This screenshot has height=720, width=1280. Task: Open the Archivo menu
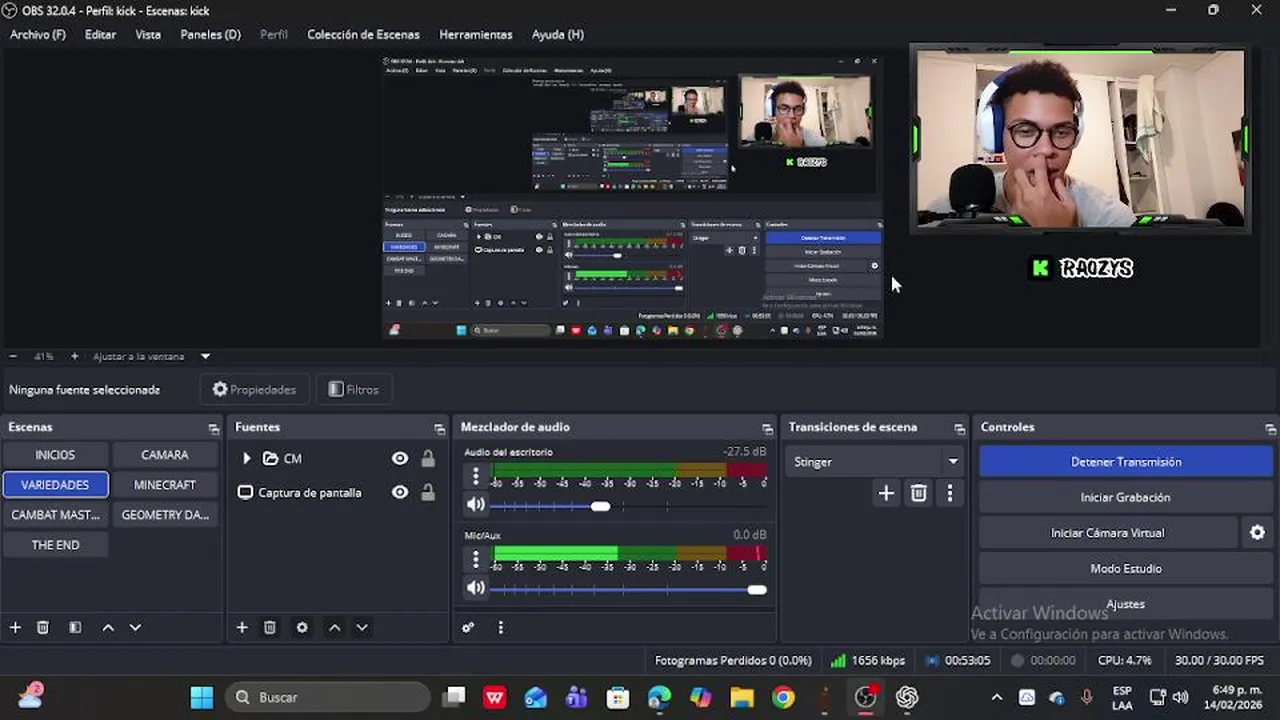point(38,34)
